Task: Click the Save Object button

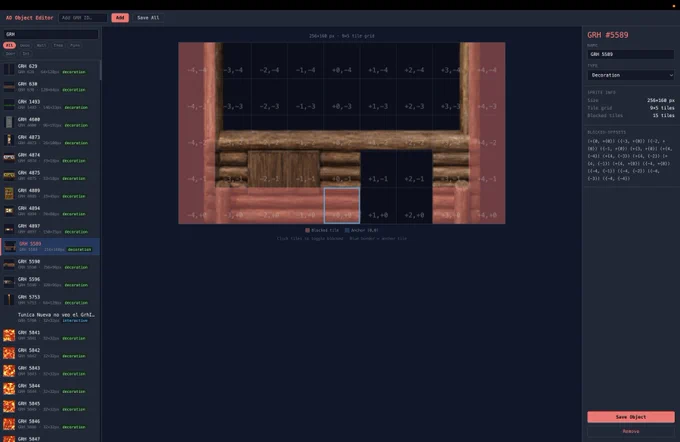Action: click(631, 417)
